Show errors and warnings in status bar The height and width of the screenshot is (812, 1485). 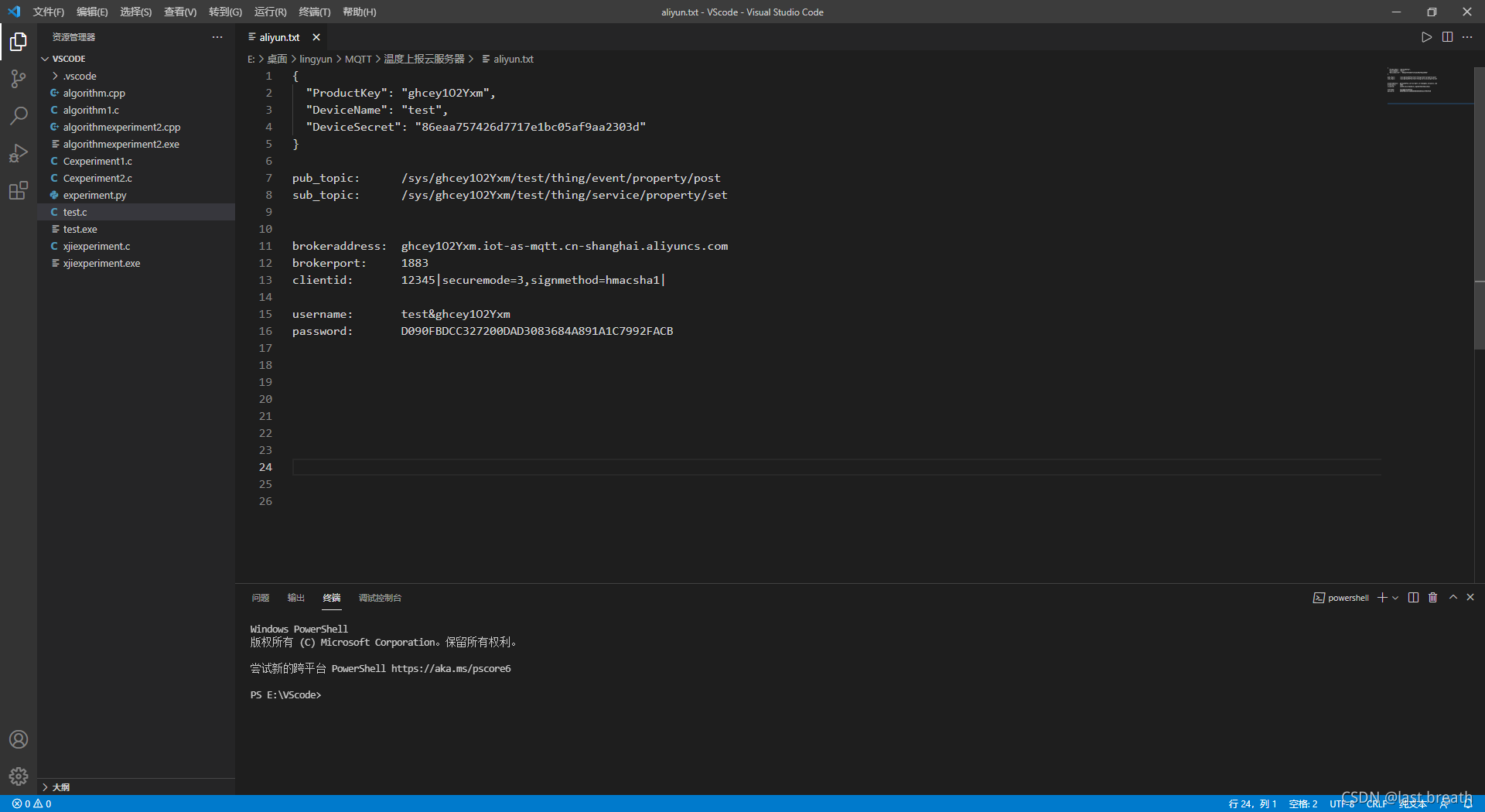pos(32,803)
